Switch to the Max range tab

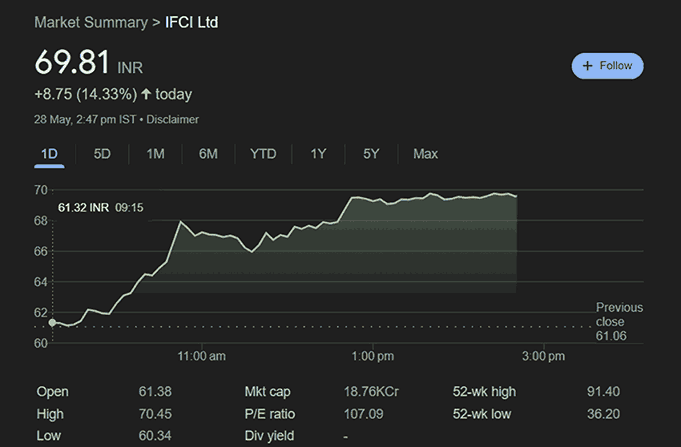click(426, 154)
